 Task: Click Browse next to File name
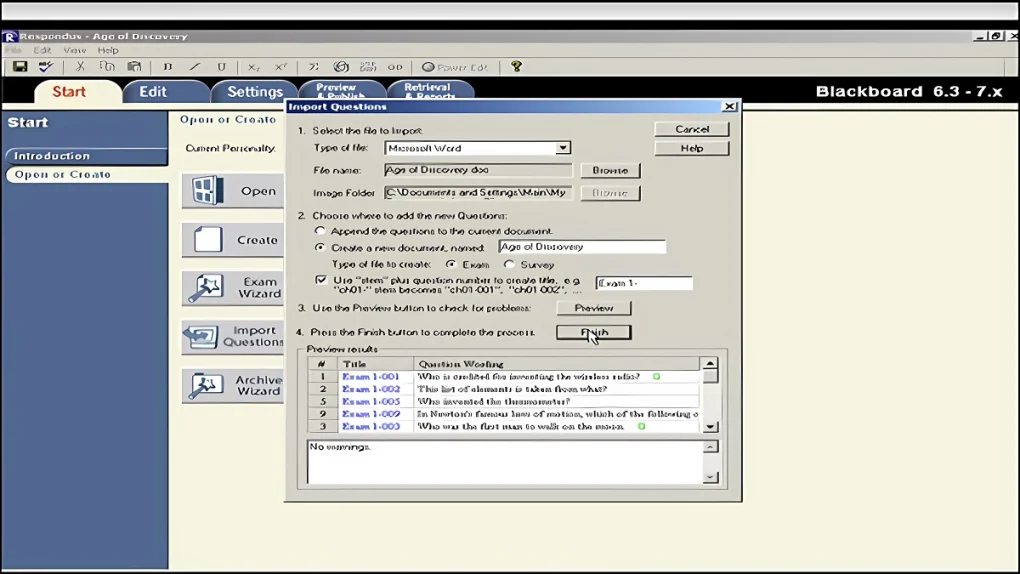[609, 170]
